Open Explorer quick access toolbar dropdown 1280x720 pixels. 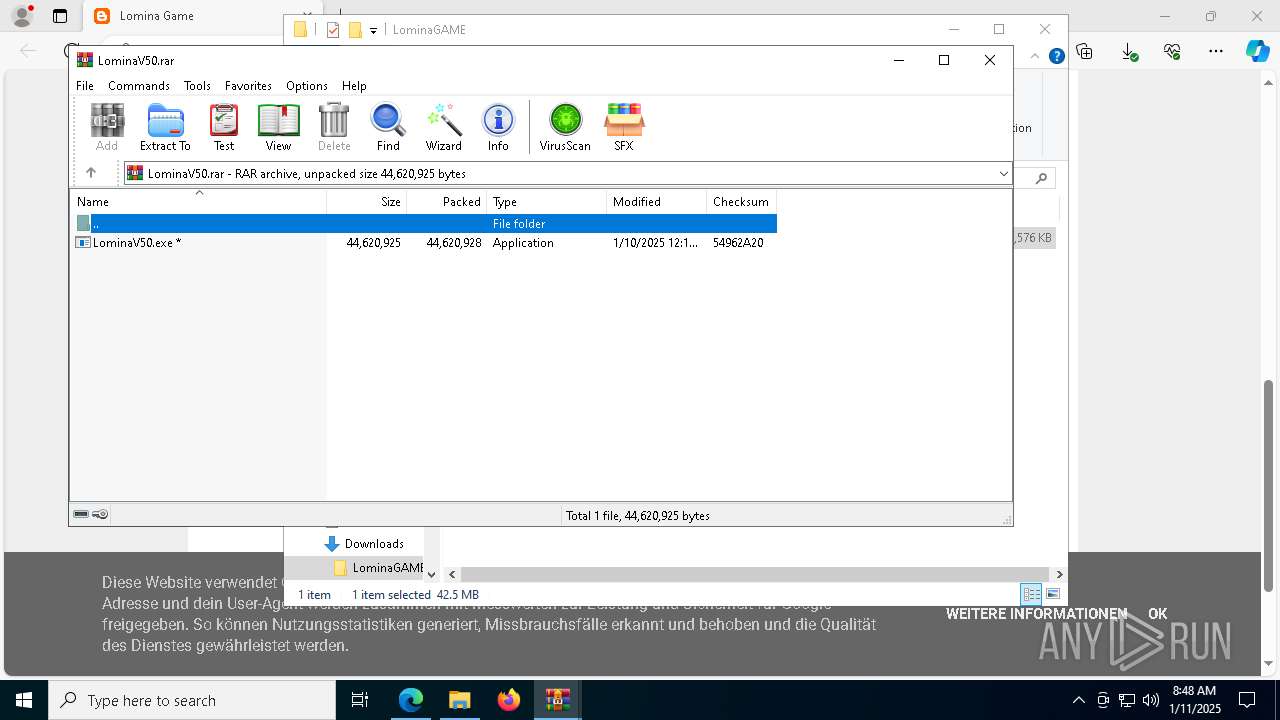point(373,30)
